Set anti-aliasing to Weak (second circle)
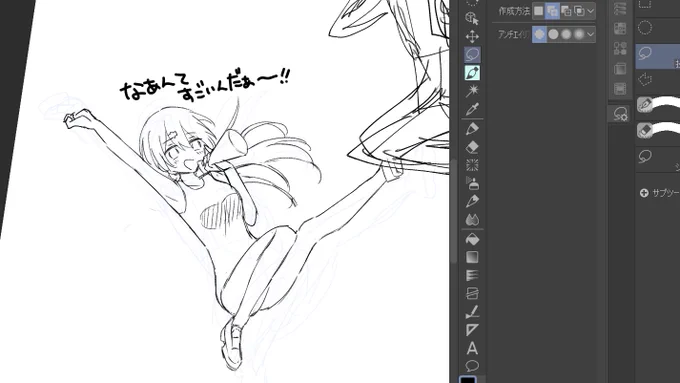The width and height of the screenshot is (680, 383). (553, 34)
